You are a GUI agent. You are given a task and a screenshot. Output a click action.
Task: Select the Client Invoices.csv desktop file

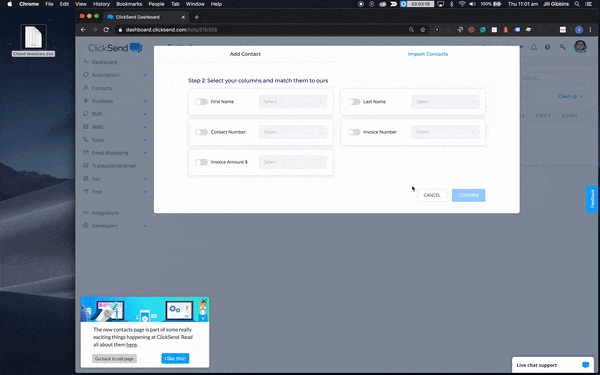click(33, 41)
